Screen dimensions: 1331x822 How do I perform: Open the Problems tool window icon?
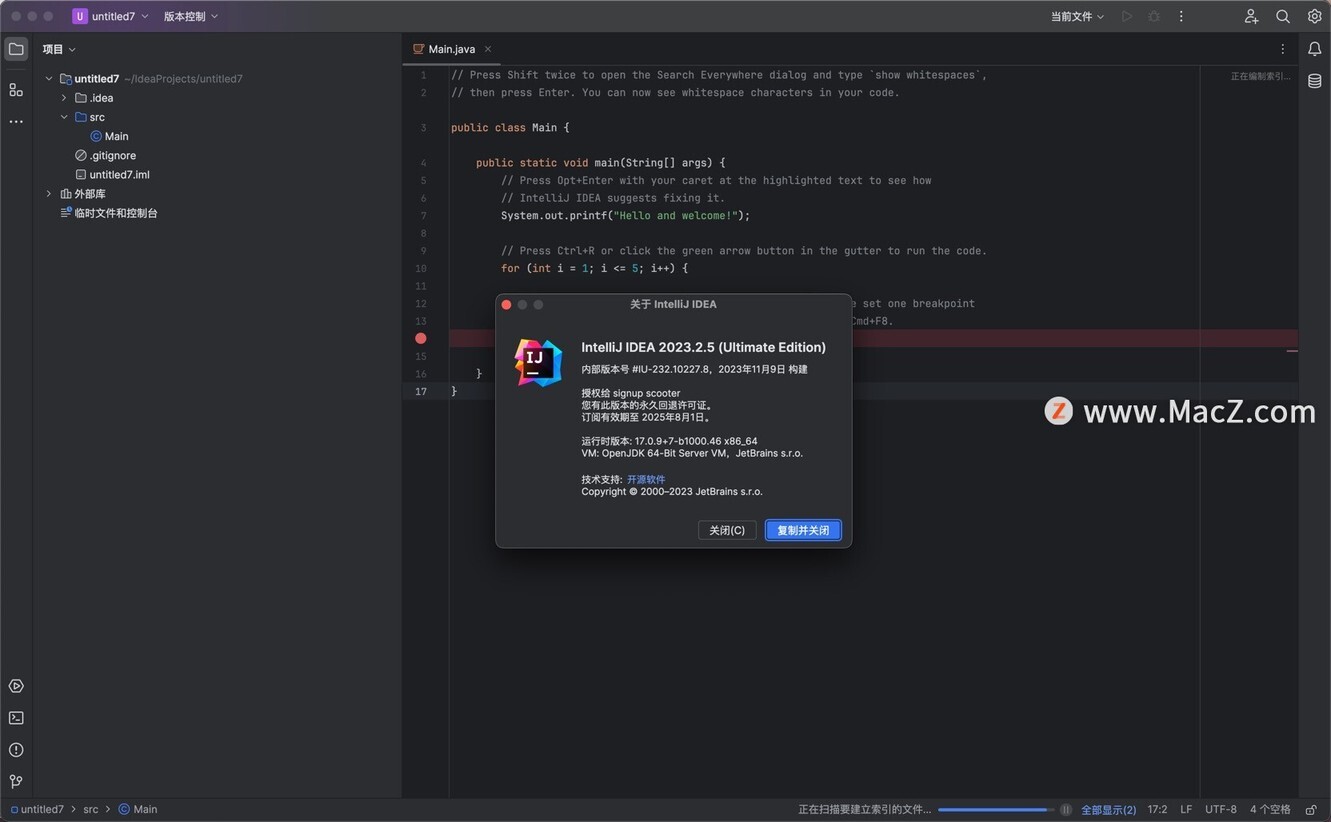[x=16, y=750]
